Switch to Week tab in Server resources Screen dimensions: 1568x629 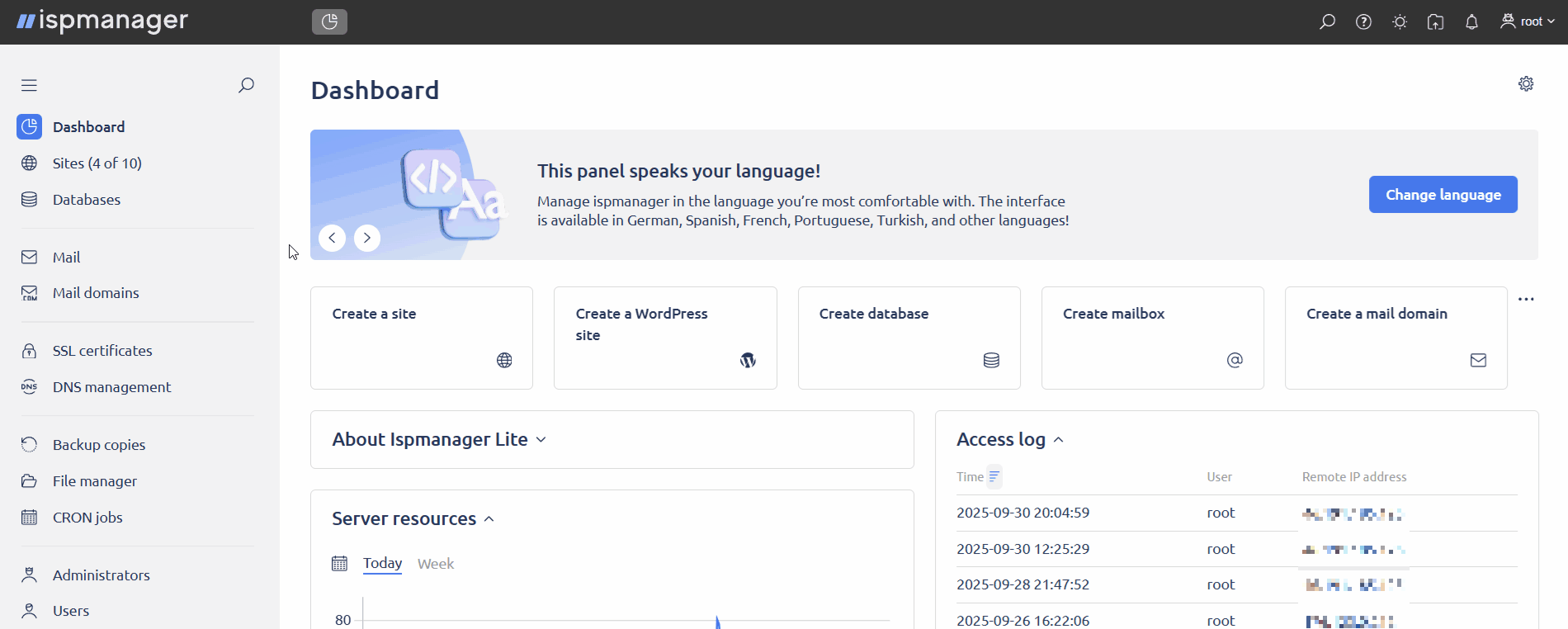point(436,564)
